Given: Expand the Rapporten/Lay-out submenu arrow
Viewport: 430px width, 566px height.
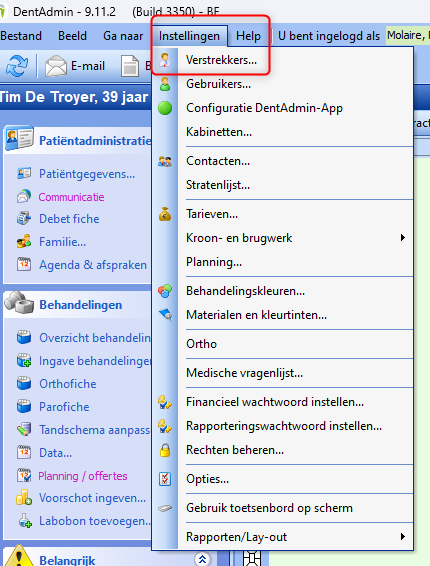Looking at the screenshot, I should [x=403, y=536].
